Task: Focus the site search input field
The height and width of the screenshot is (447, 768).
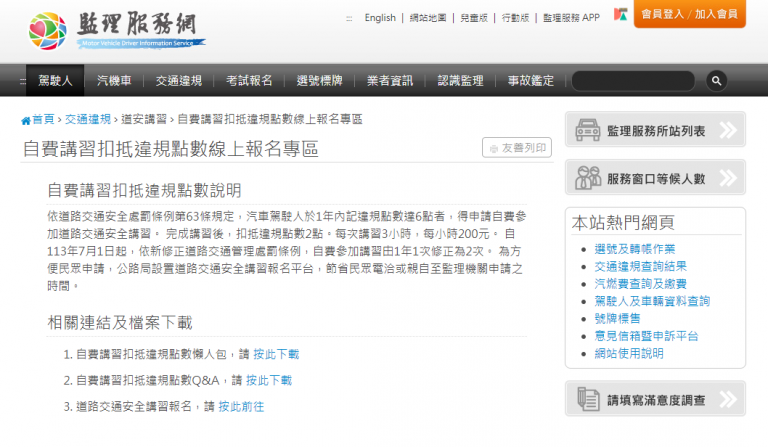Action: click(x=633, y=81)
